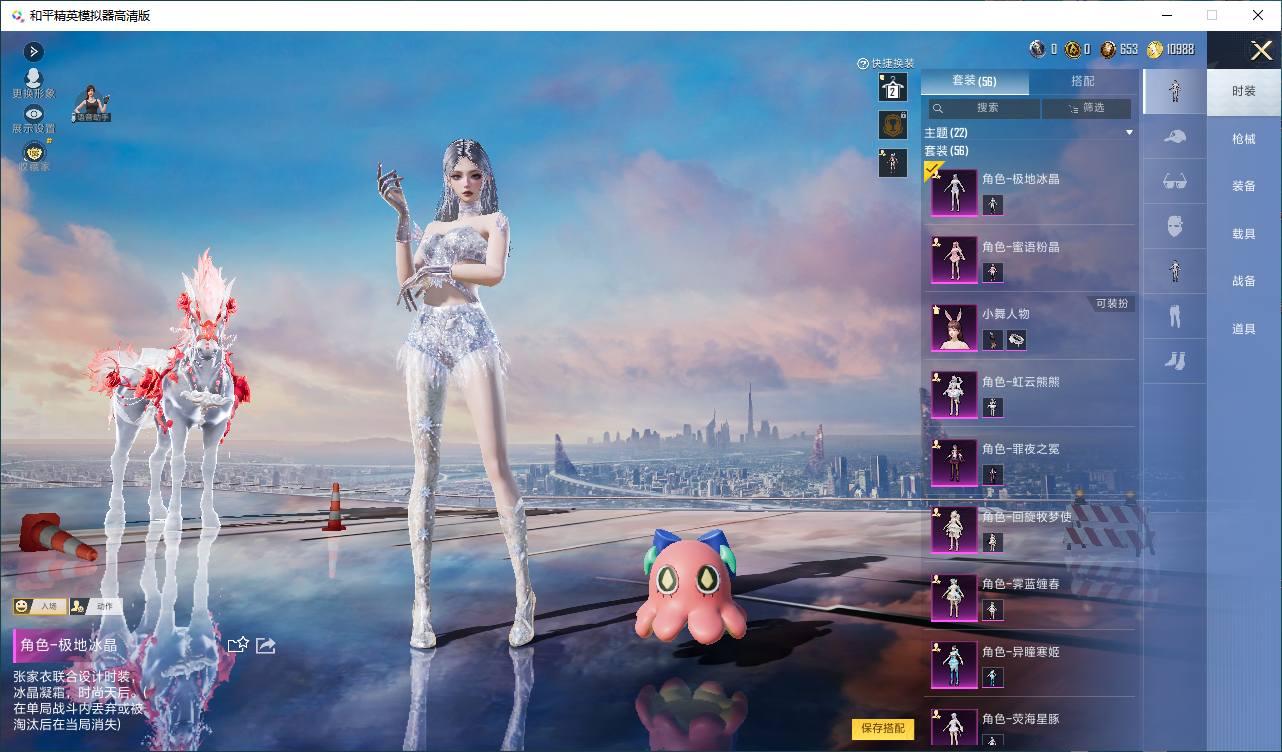Select the cap headwear category icon
This screenshot has height=752, width=1282.
click(x=1175, y=137)
